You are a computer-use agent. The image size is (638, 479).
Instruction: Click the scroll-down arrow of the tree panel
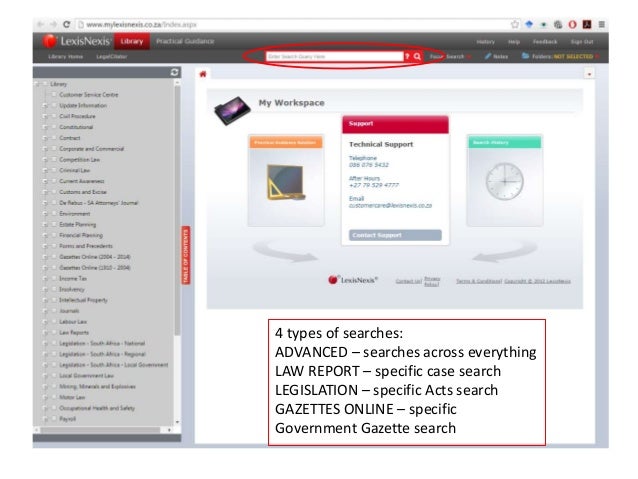click(177, 422)
